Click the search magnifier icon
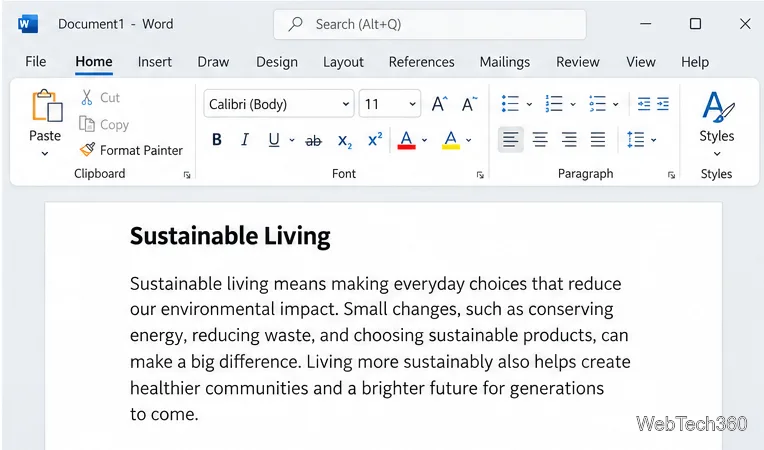Image resolution: width=764 pixels, height=450 pixels. pos(295,24)
